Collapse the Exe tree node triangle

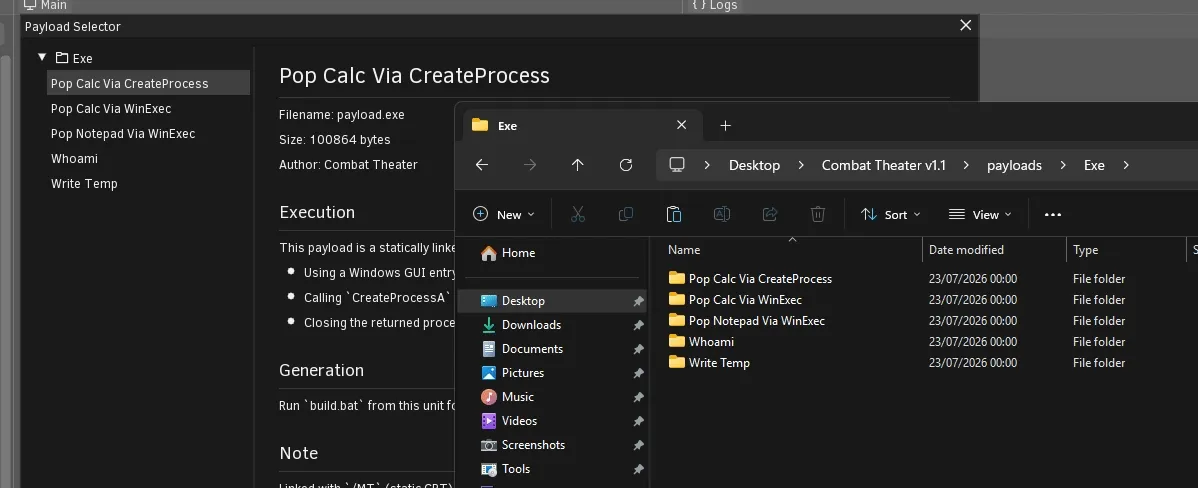pos(42,57)
